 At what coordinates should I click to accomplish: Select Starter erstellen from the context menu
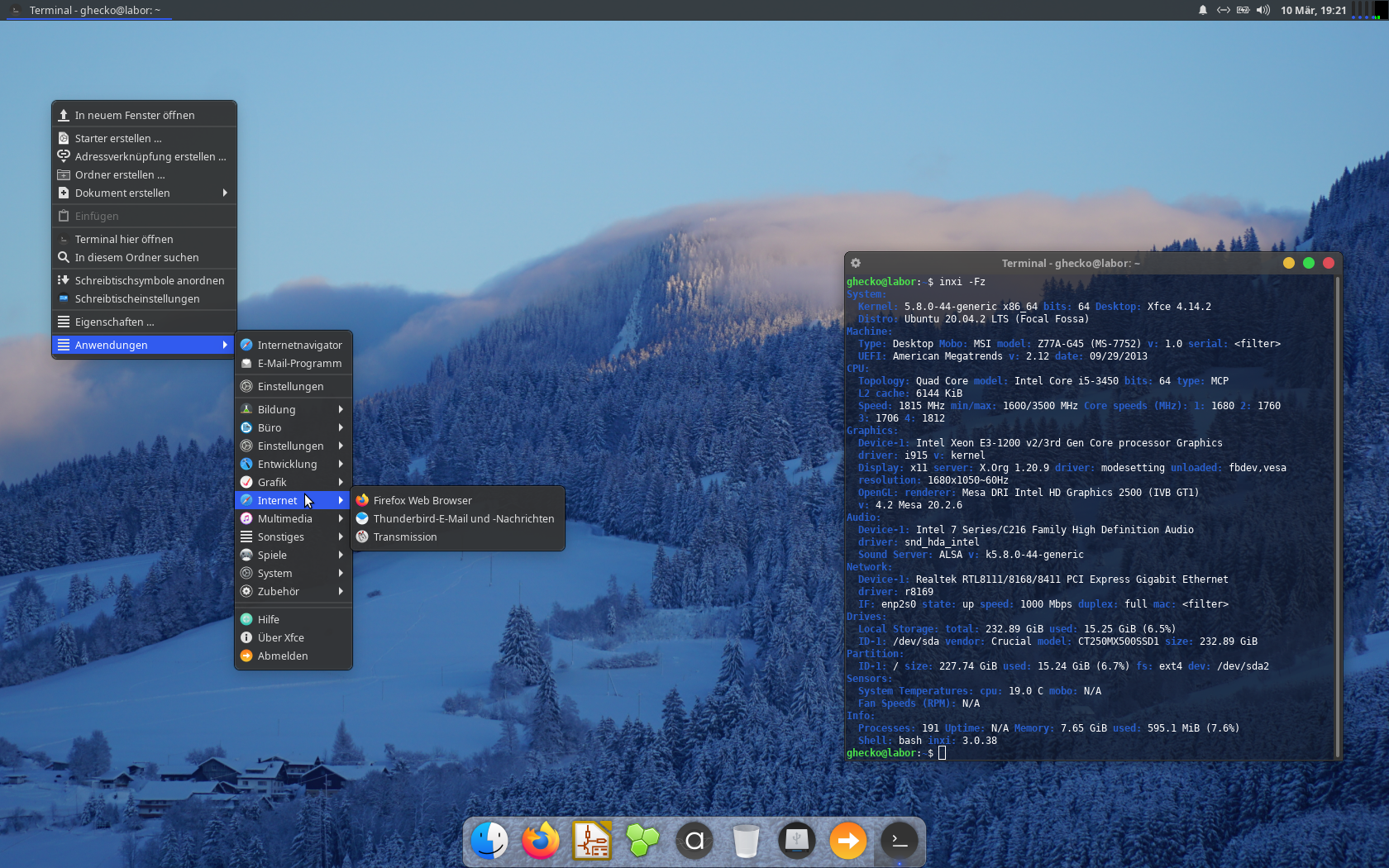point(145,138)
